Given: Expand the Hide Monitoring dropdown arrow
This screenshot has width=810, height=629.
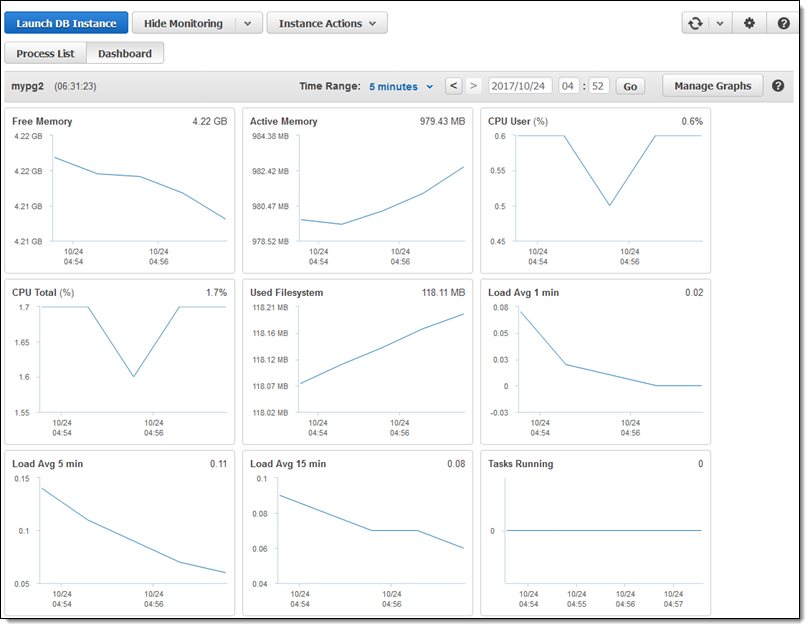Looking at the screenshot, I should click(249, 23).
